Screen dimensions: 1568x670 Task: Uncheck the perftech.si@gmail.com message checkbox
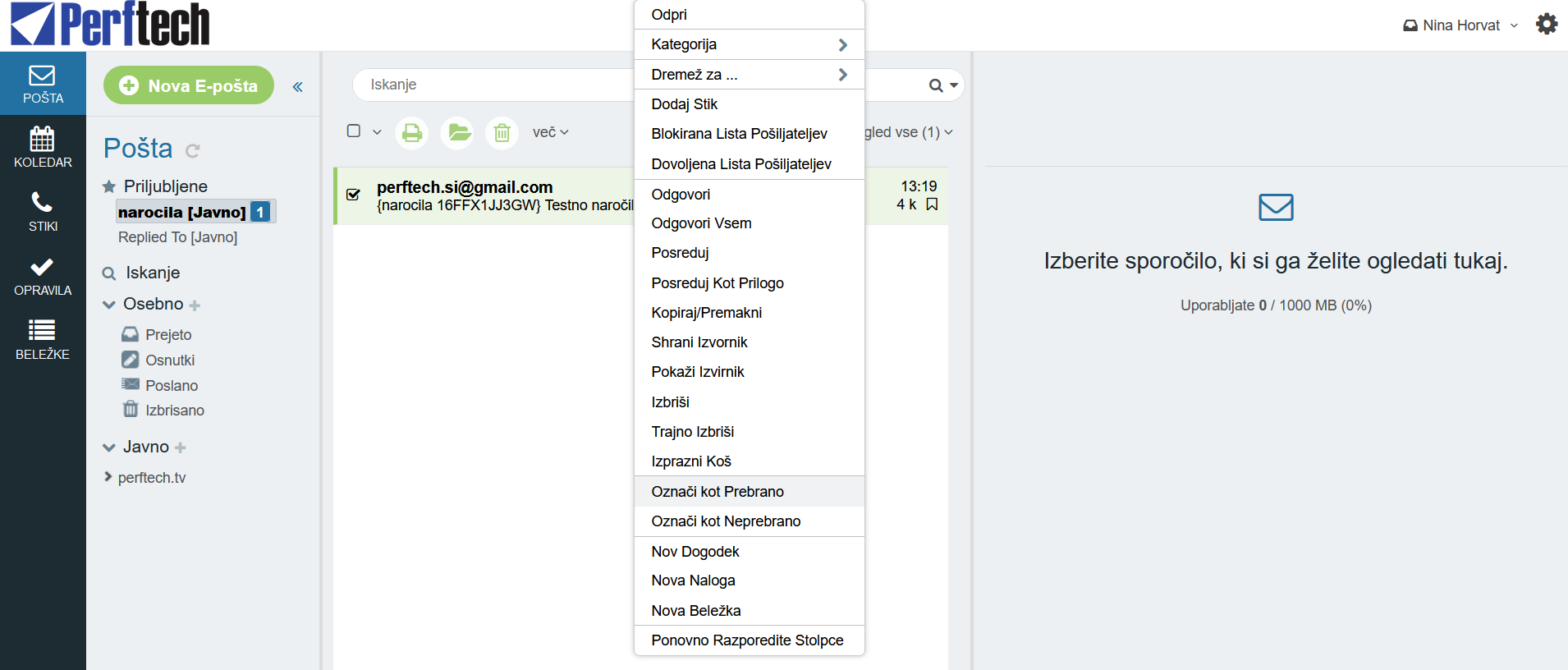click(354, 195)
